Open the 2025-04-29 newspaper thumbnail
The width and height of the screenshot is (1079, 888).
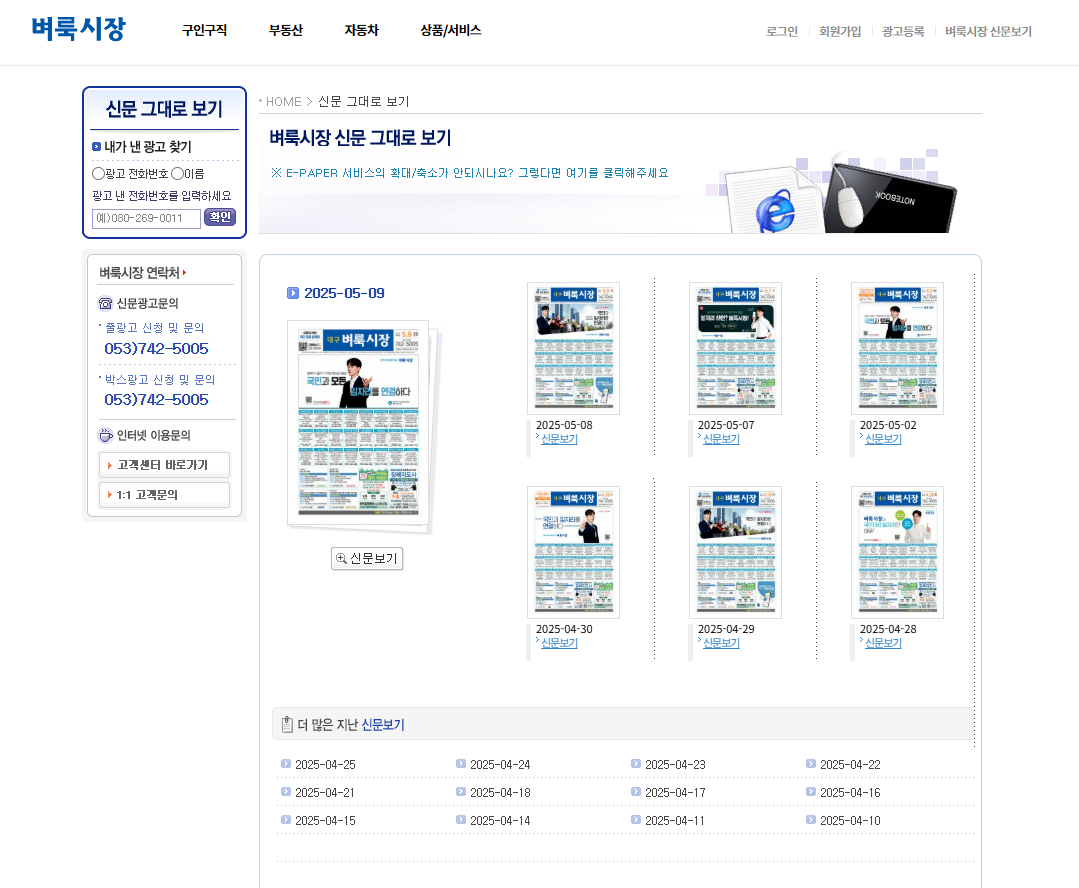(x=735, y=552)
